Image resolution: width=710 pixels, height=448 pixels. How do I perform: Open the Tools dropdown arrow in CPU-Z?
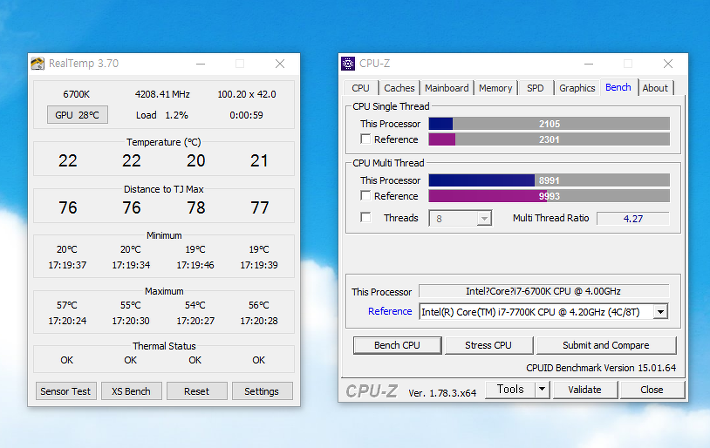click(542, 389)
